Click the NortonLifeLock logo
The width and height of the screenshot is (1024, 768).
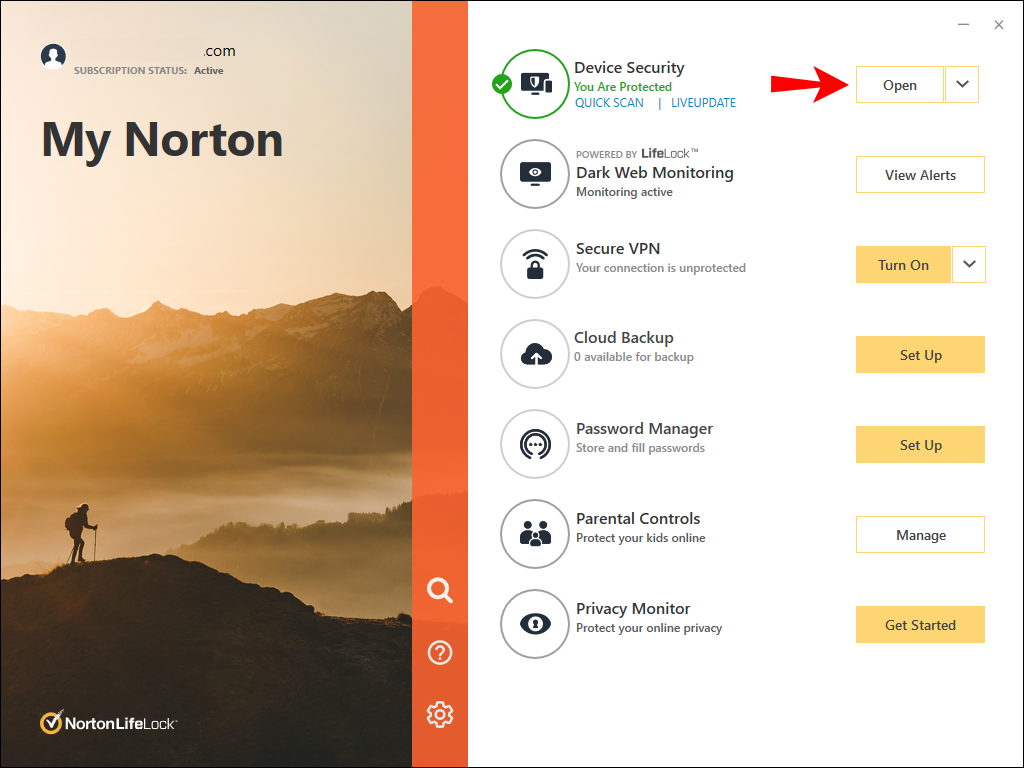[x=108, y=723]
